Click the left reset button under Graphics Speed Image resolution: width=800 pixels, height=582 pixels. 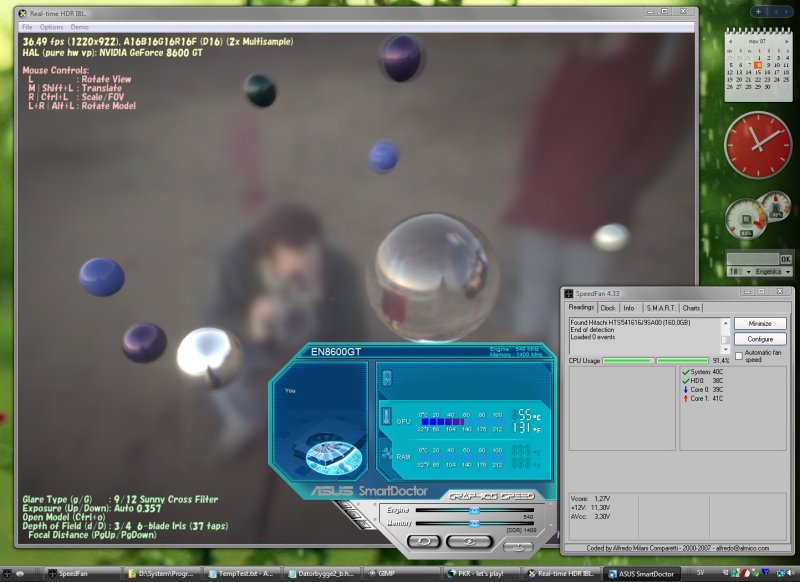pos(423,541)
